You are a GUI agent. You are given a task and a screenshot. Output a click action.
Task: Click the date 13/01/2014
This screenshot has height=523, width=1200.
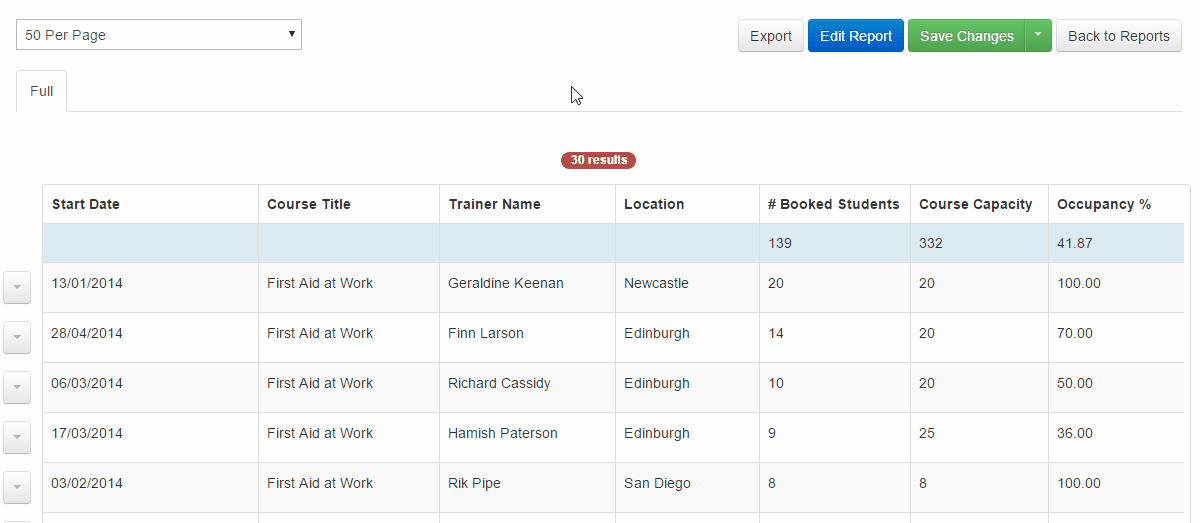[x=87, y=283]
